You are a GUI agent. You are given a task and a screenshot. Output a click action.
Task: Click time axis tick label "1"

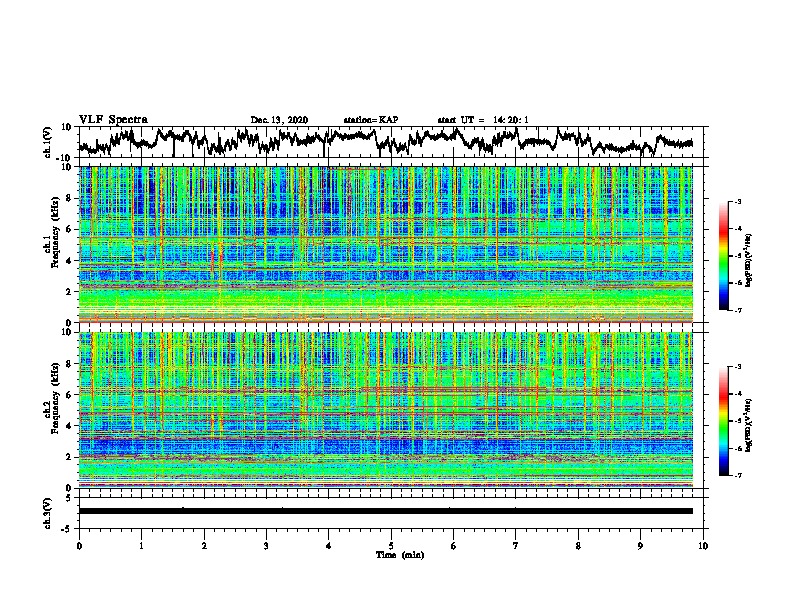[x=141, y=546]
